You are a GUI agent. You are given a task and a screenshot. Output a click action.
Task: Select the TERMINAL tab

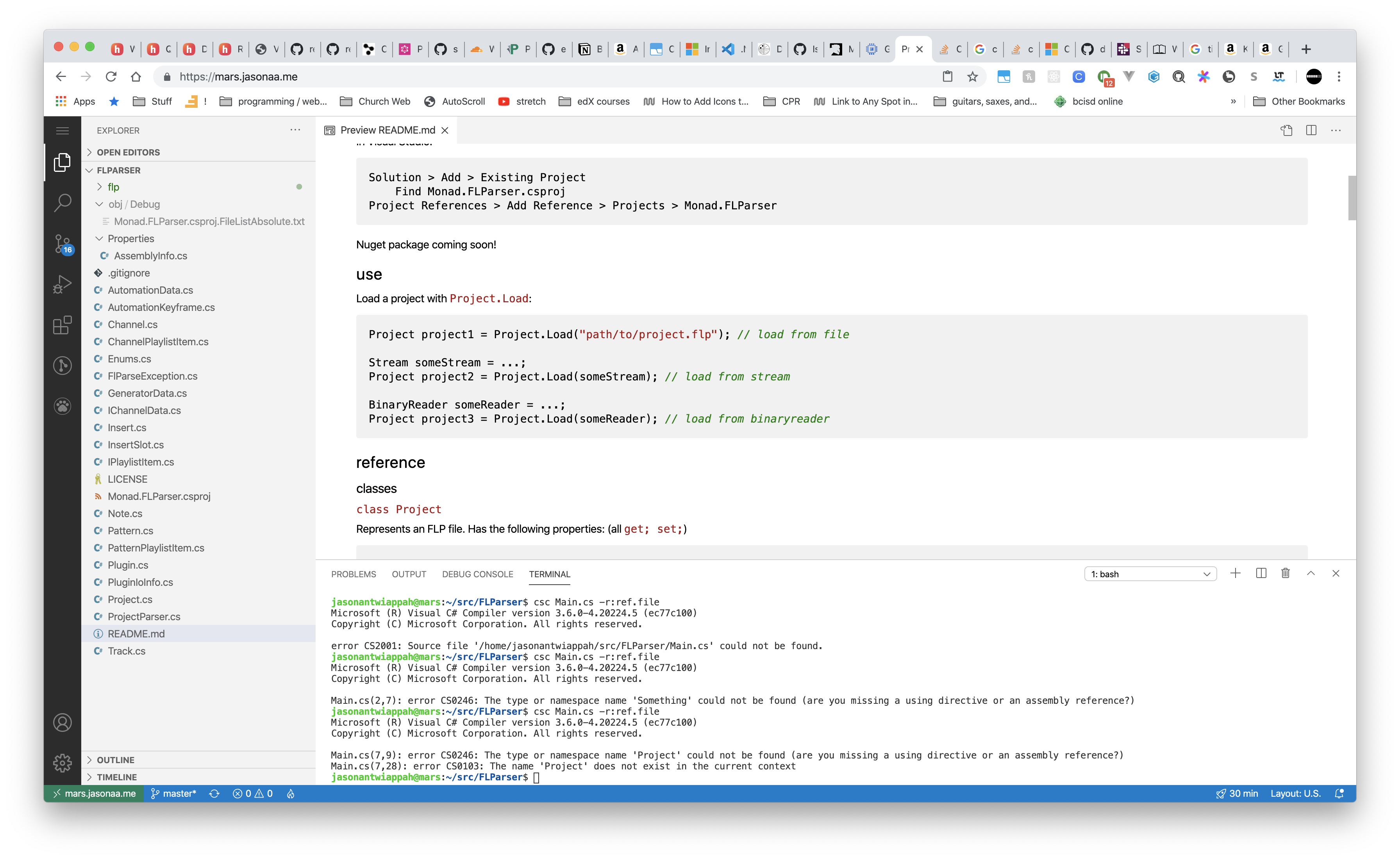tap(549, 574)
